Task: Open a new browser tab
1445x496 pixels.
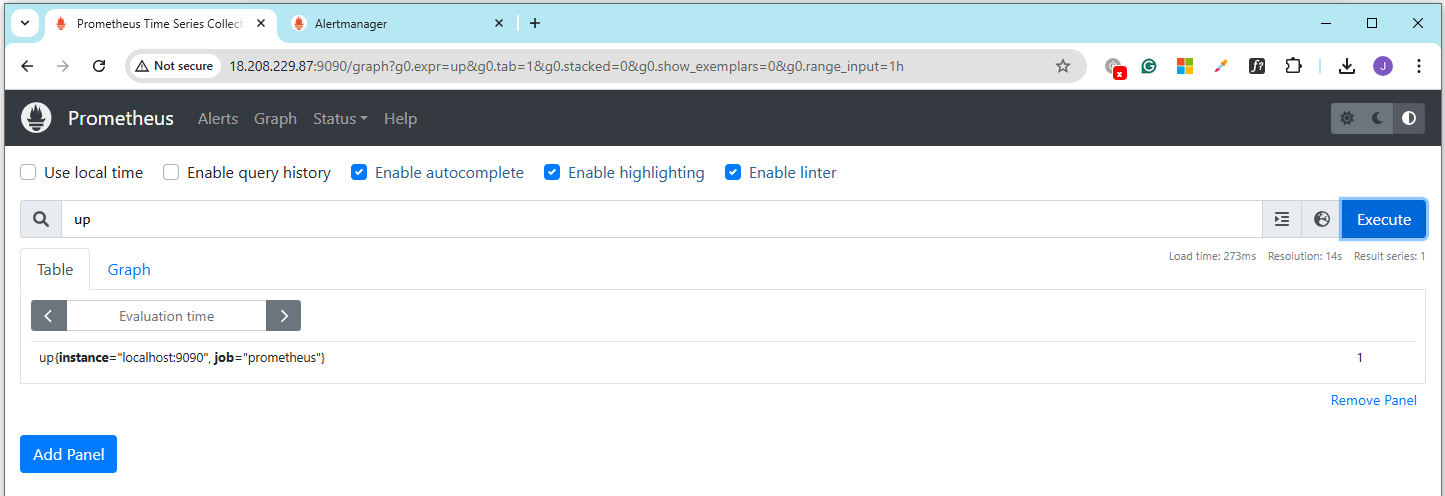Action: click(535, 23)
